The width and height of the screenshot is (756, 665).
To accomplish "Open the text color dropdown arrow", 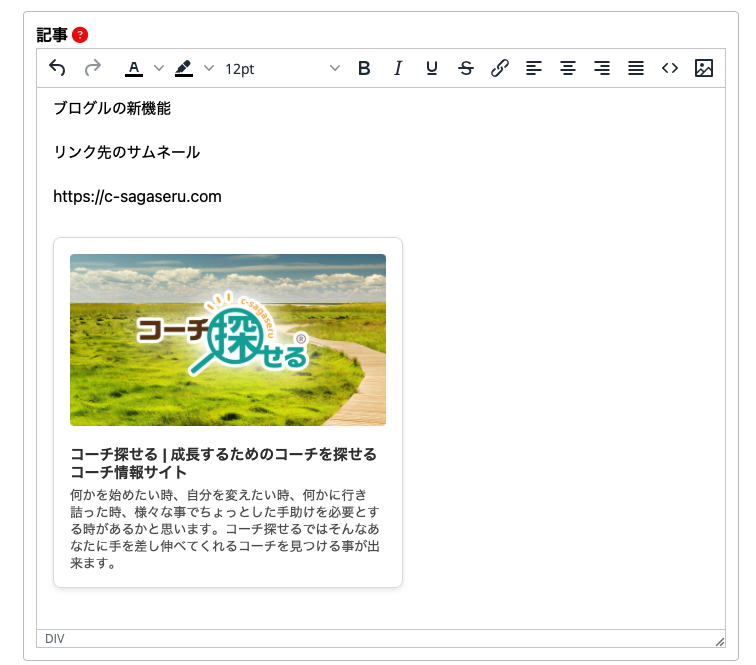I will point(159,68).
